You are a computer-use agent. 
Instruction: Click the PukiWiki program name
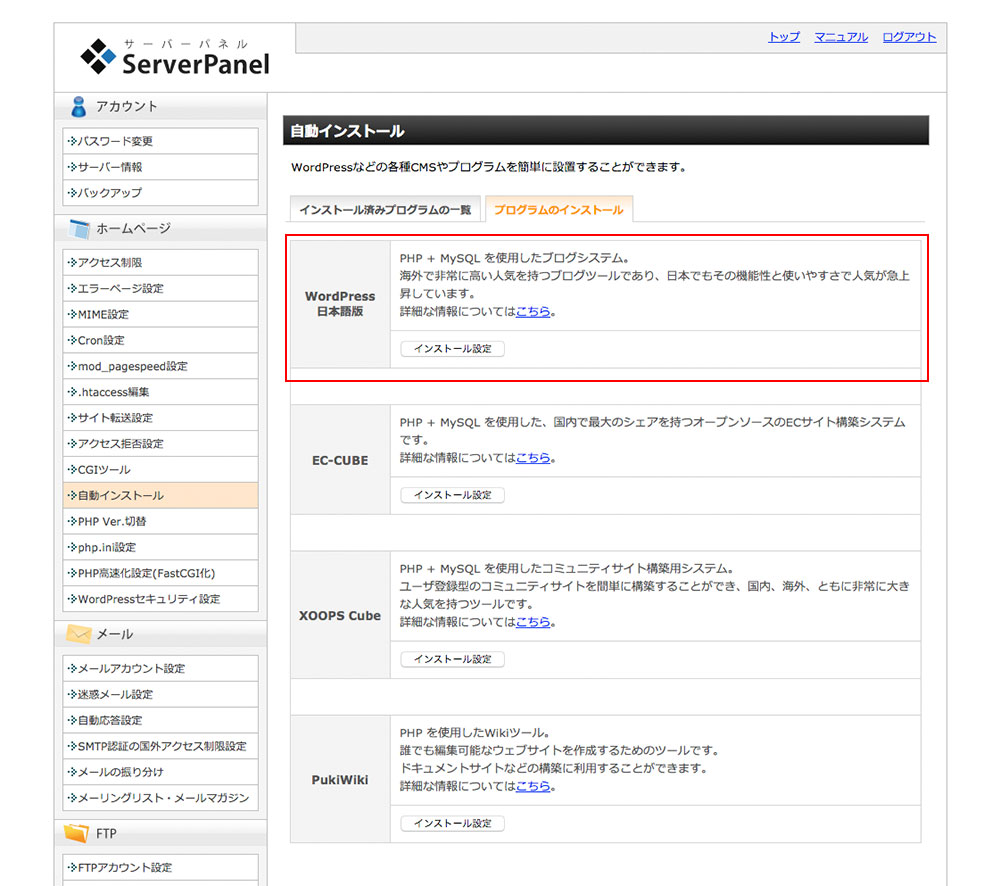[x=340, y=779]
